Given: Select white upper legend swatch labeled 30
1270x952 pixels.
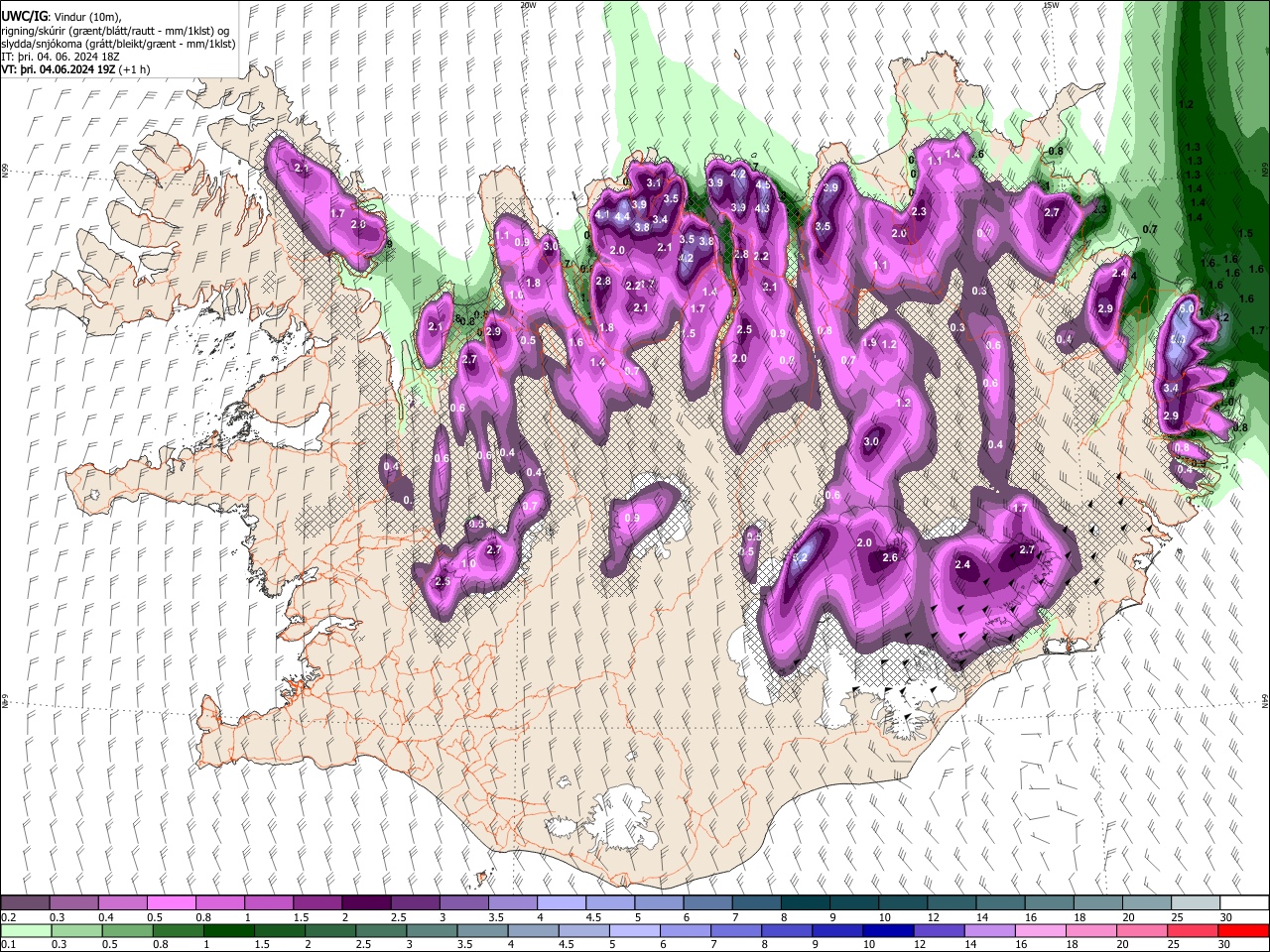Looking at the screenshot, I should (1242, 902).
